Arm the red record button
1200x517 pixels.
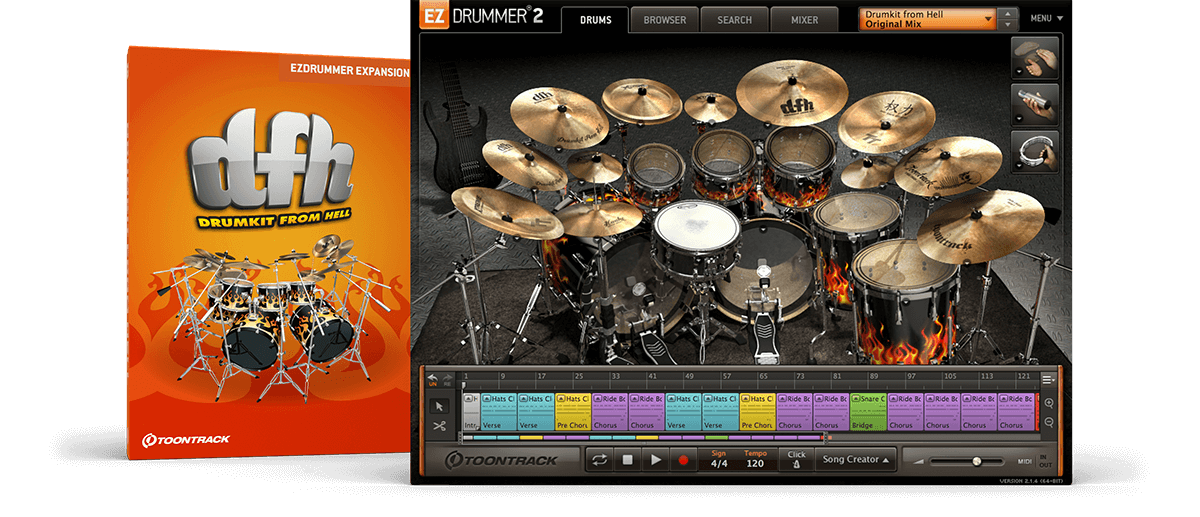pyautogui.click(x=684, y=460)
